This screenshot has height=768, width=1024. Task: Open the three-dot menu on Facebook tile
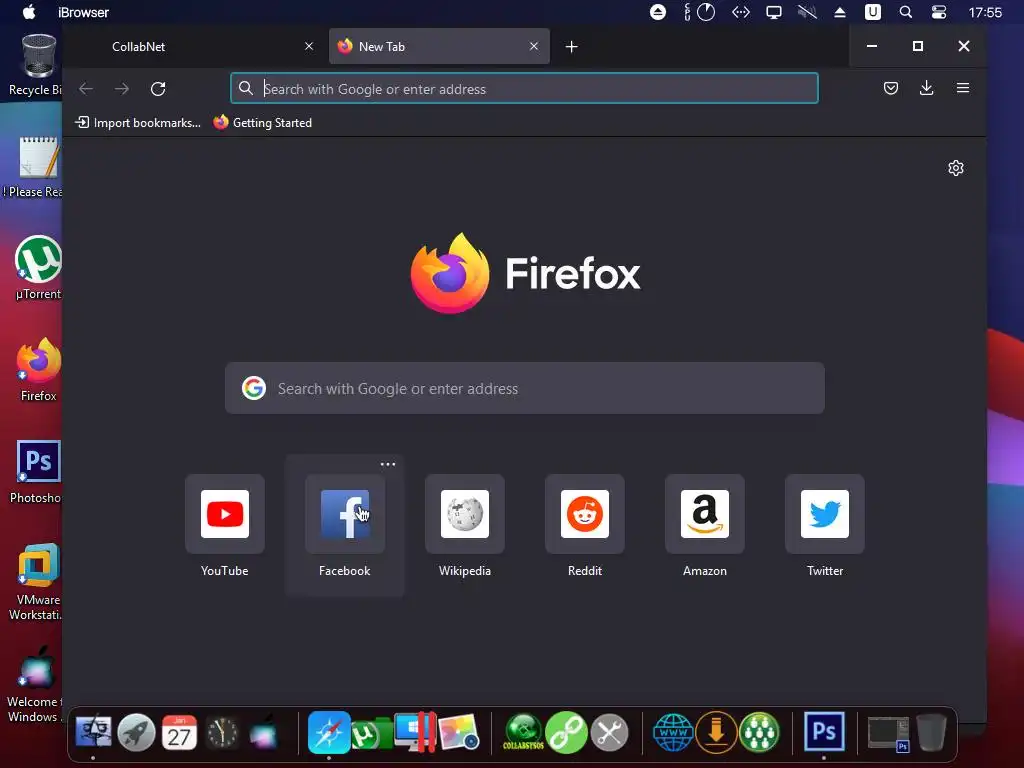click(x=388, y=464)
